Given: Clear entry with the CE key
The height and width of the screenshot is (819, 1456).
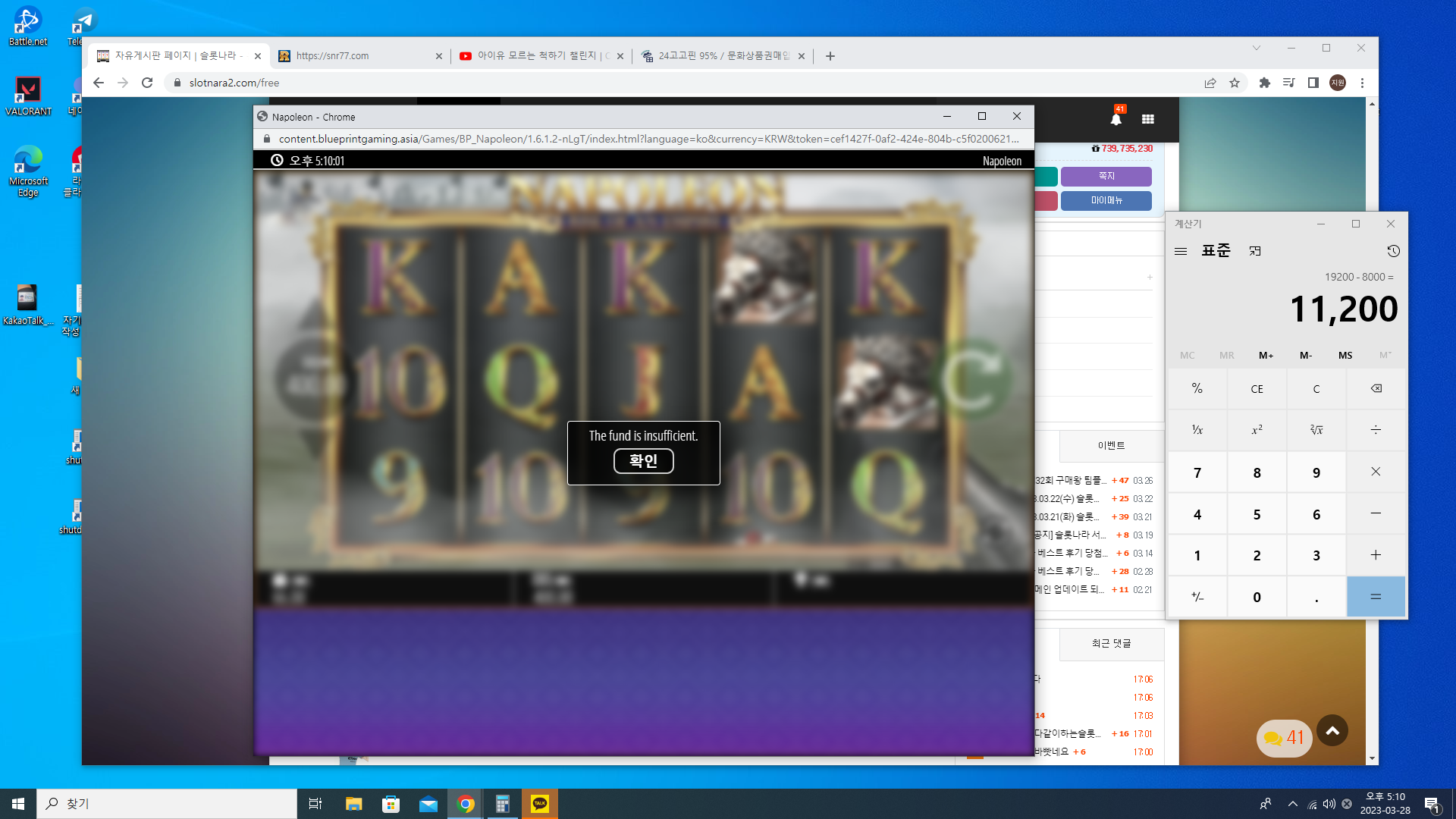Looking at the screenshot, I should pos(1257,389).
